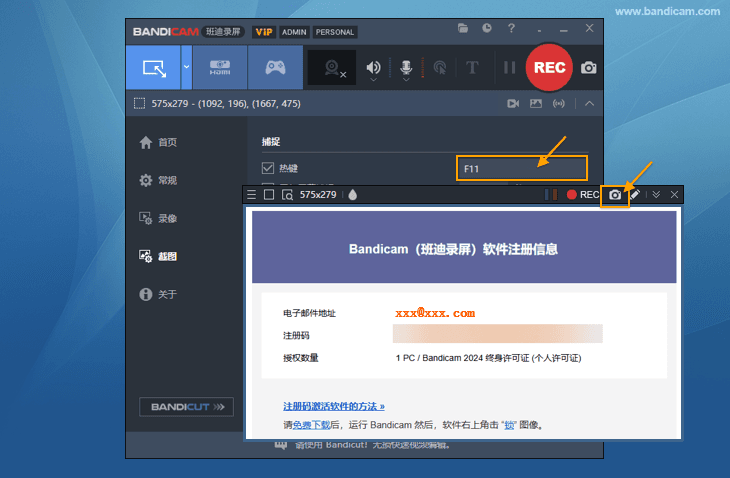
Task: Toggle the speaker sound icon
Action: (373, 68)
